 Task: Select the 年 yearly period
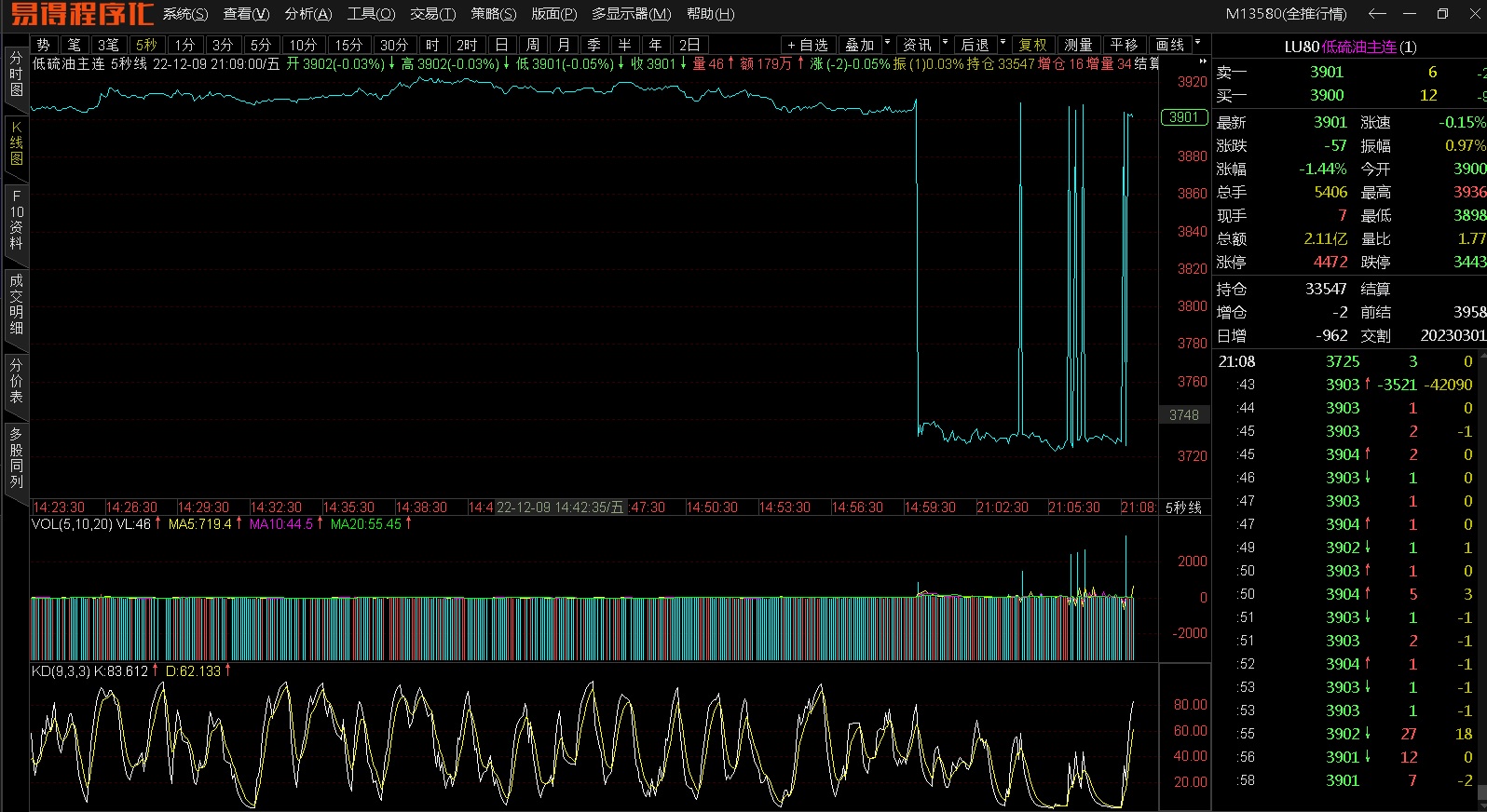point(655,45)
